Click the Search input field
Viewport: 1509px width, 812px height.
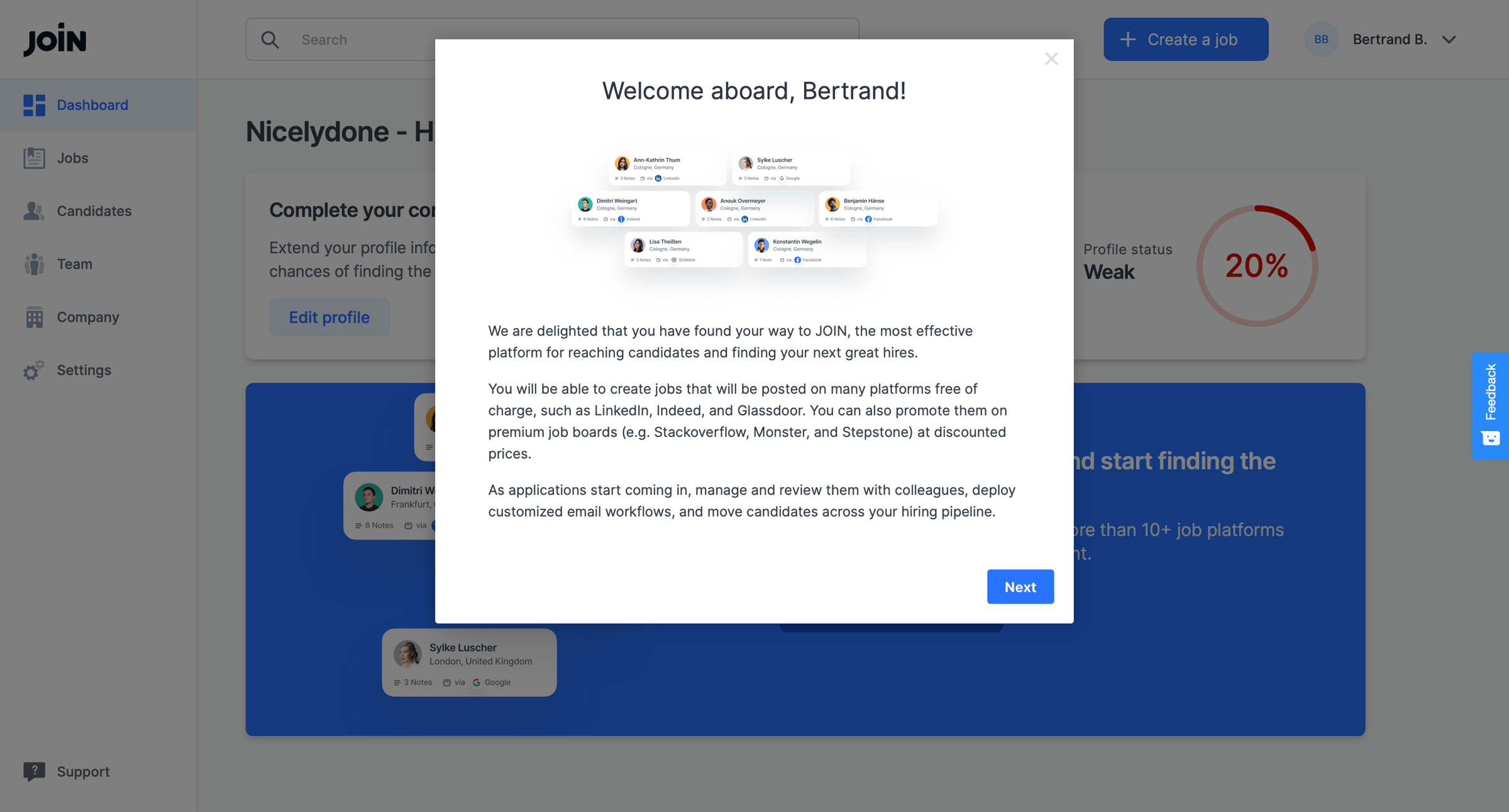(552, 40)
